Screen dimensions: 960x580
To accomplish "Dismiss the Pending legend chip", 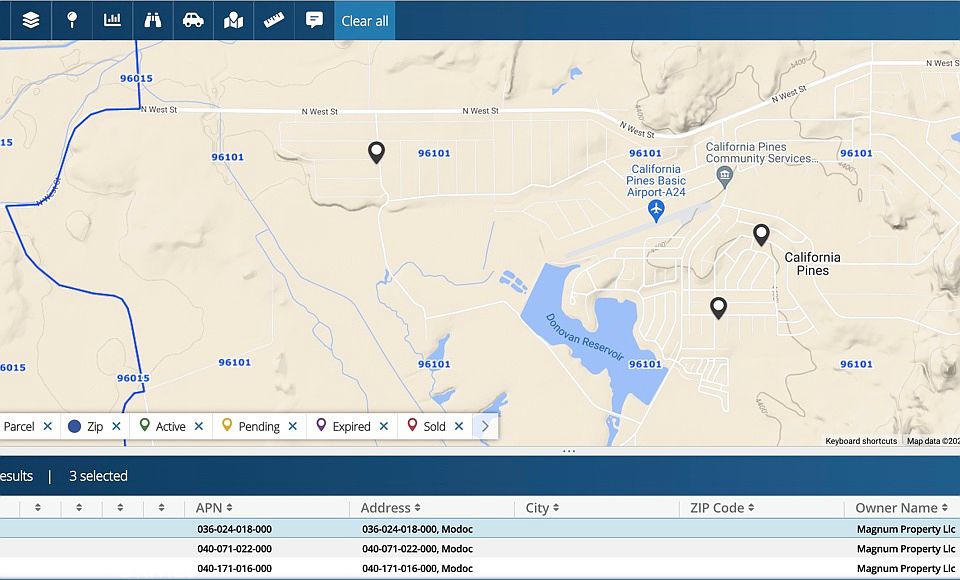I will 293,426.
